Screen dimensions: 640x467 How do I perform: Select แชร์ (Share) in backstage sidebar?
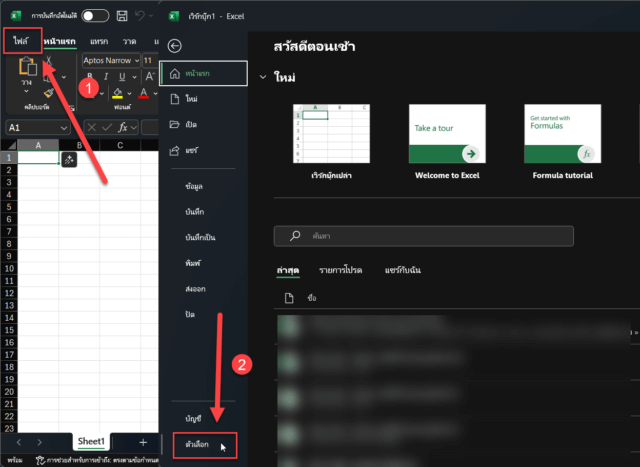coord(203,150)
